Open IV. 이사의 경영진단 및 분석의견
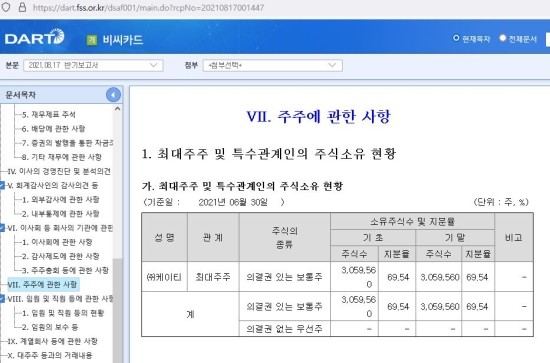The width and height of the screenshot is (550, 363). pyautogui.click(x=59, y=171)
